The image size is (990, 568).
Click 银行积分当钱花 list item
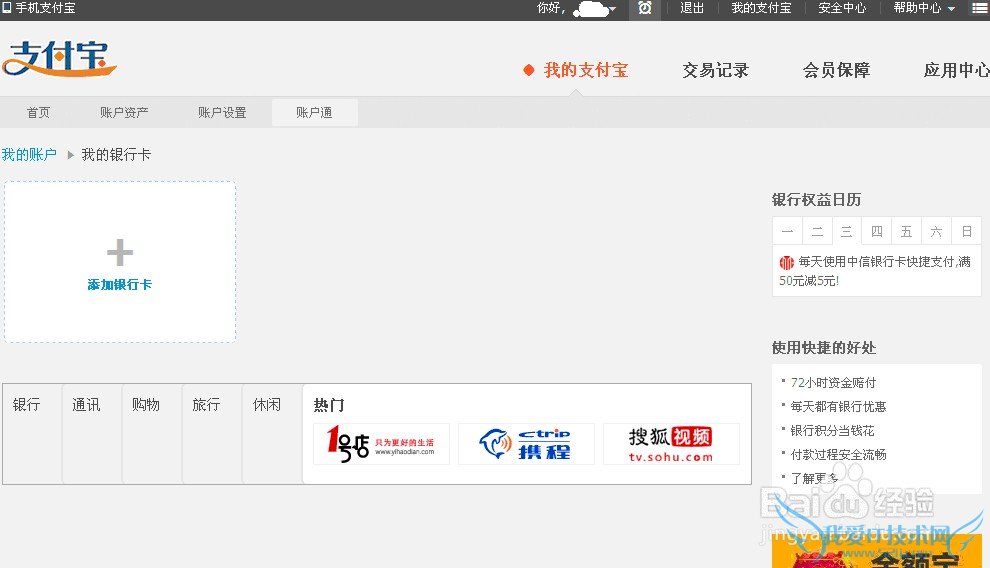pyautogui.click(x=833, y=430)
